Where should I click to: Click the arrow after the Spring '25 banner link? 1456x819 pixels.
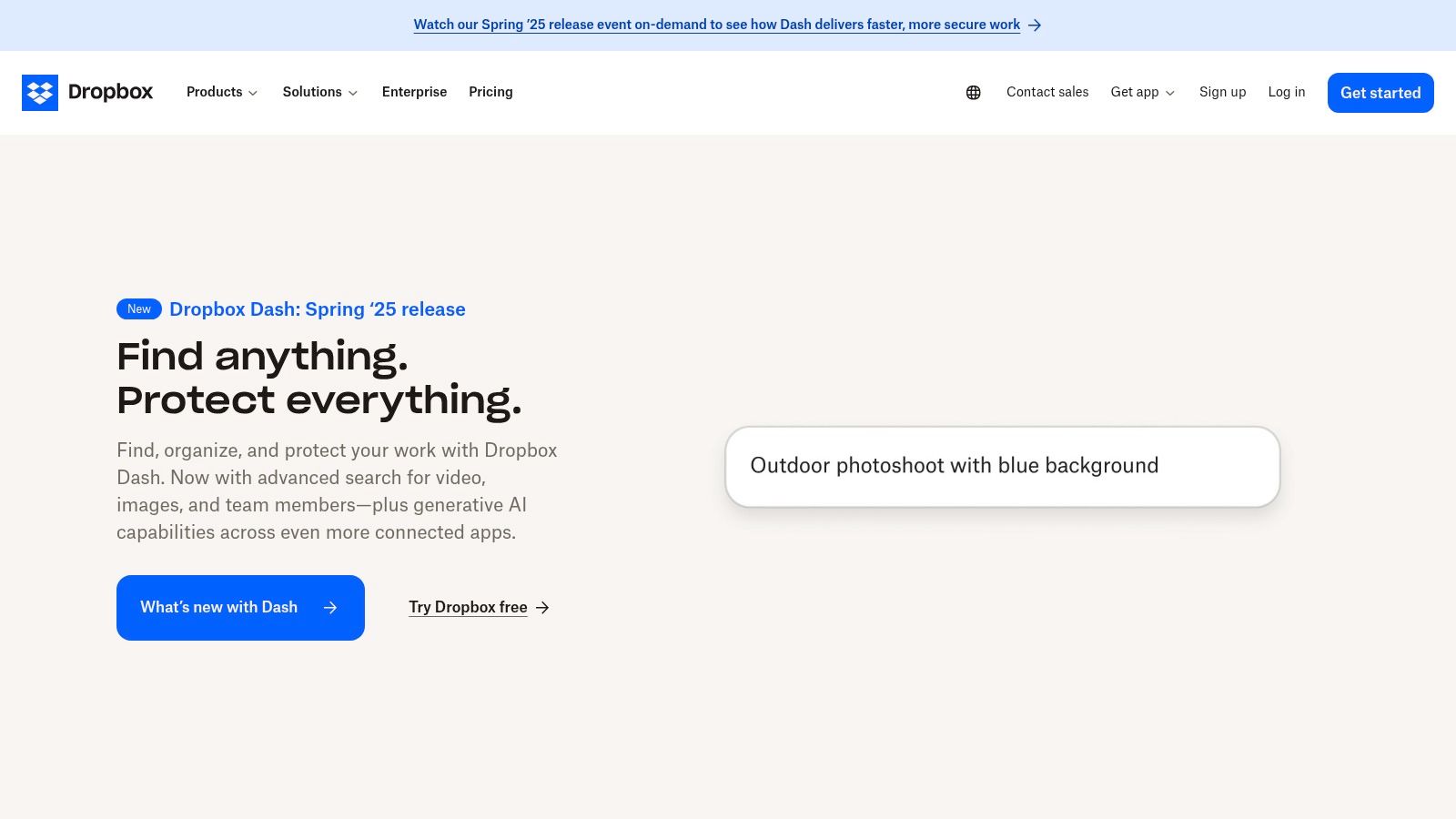point(1035,25)
